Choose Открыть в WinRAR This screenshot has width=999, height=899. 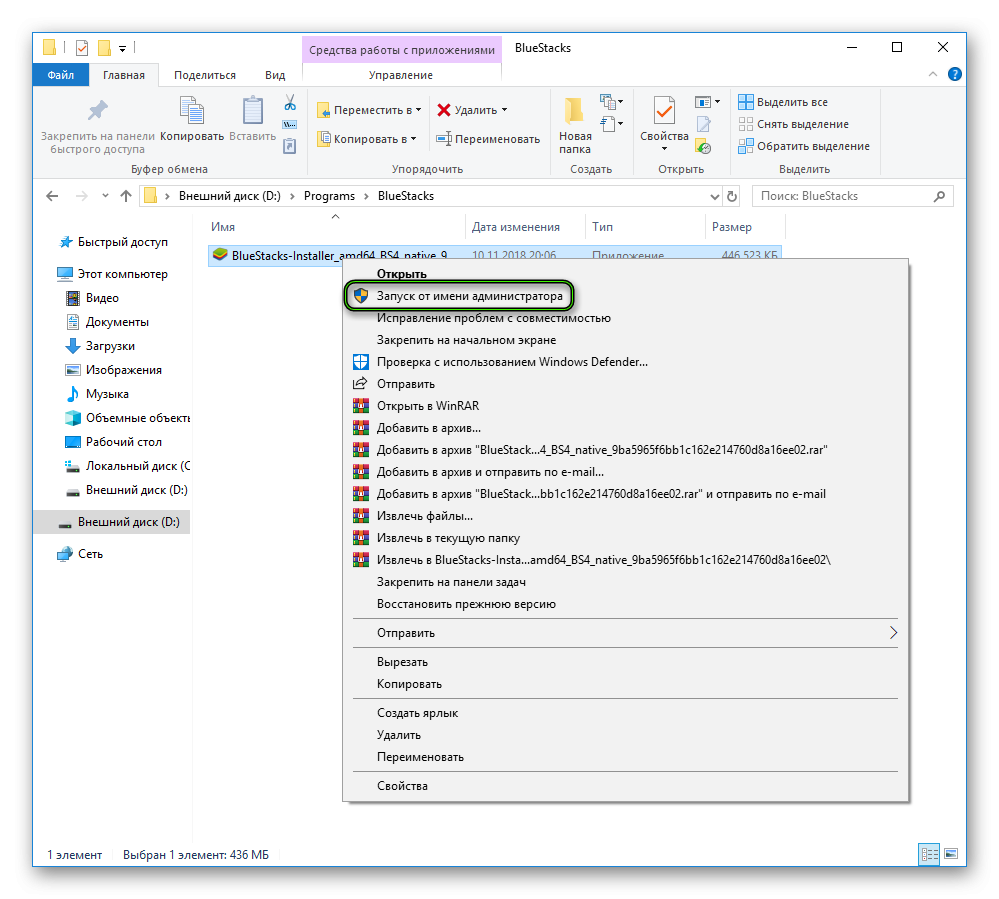428,406
